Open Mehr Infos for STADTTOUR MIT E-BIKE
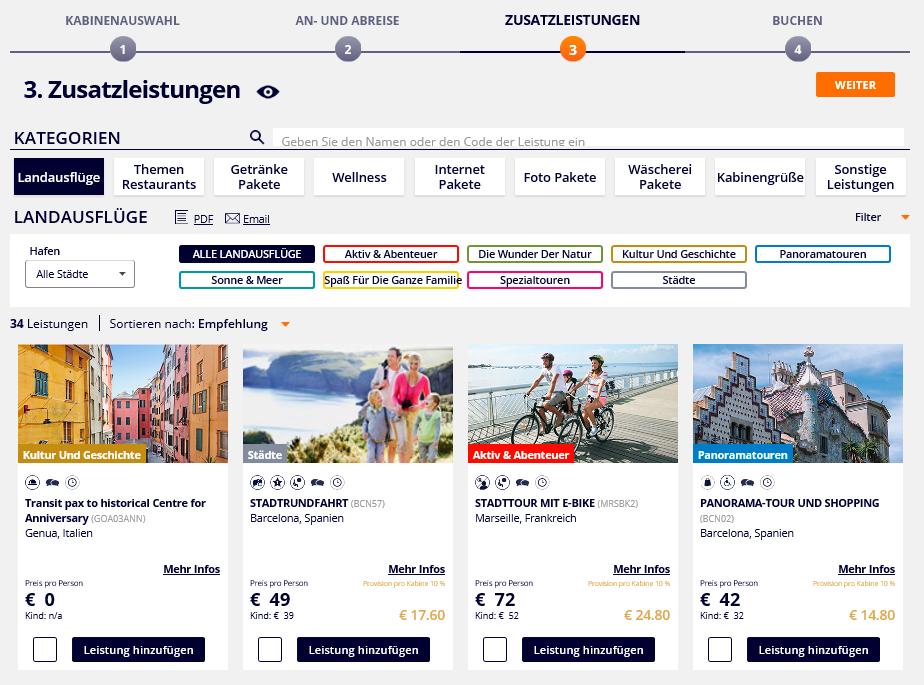The image size is (924, 685). point(642,569)
